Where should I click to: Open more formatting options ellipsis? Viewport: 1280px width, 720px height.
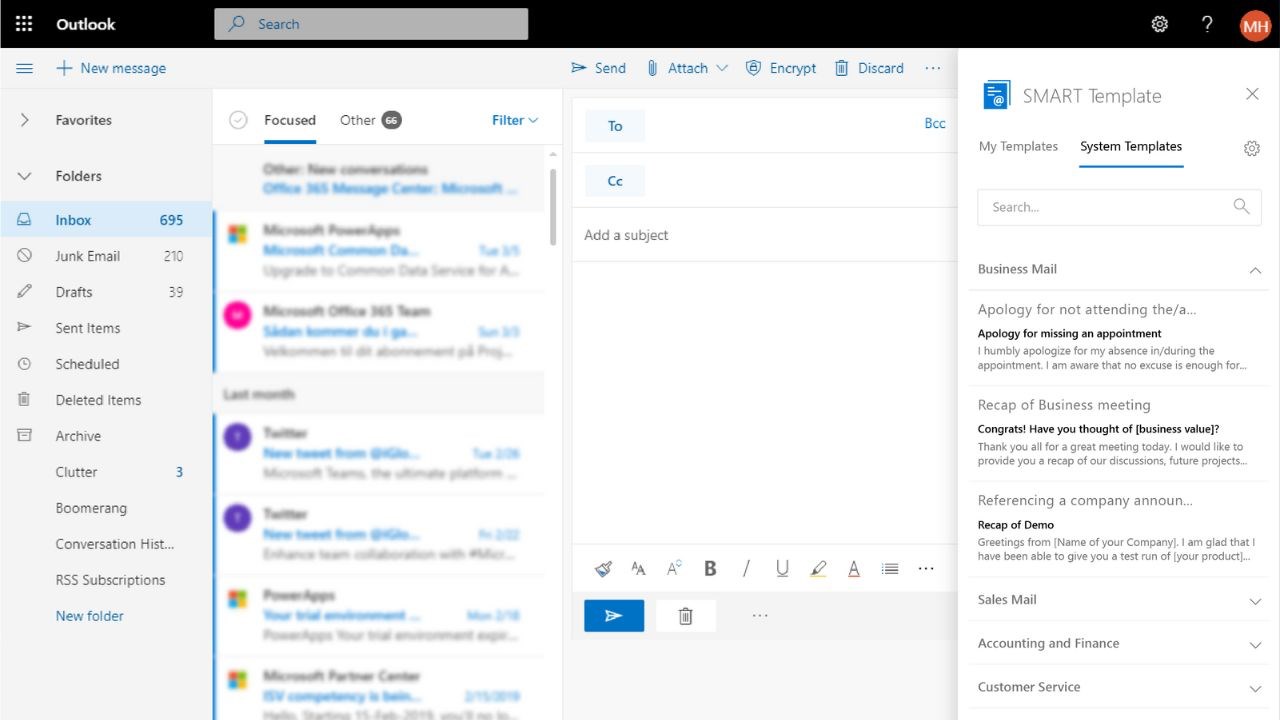(x=926, y=568)
